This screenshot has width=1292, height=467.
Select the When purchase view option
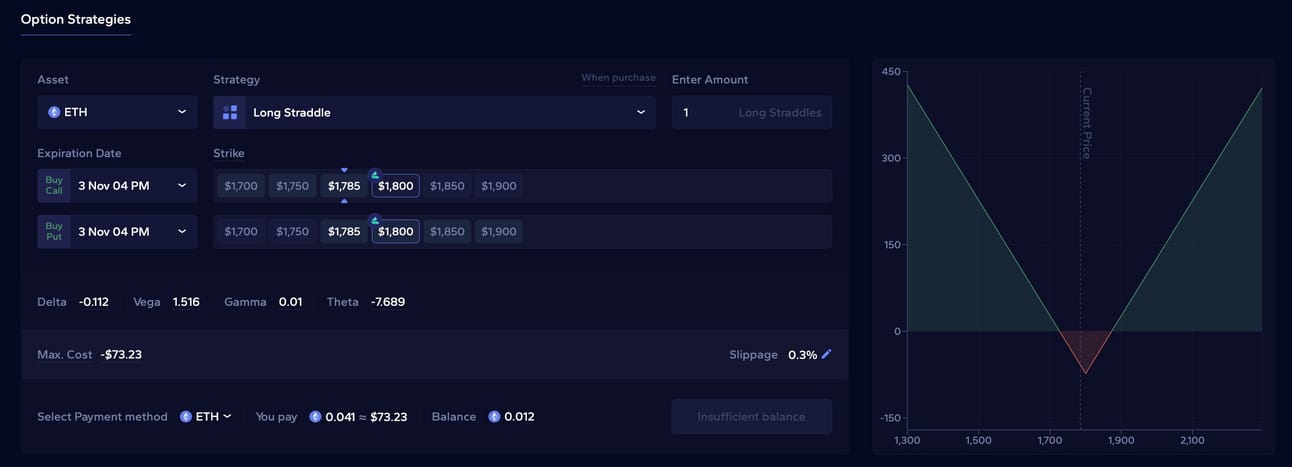click(x=618, y=78)
